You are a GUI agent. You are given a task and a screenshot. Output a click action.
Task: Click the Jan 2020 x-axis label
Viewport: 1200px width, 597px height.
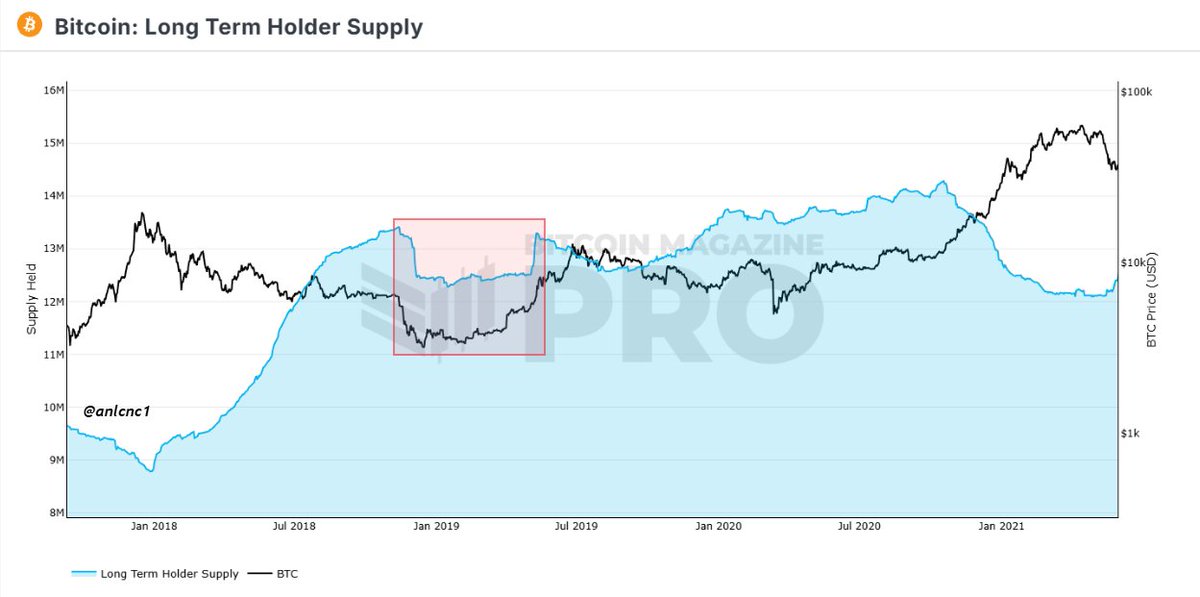pos(717,525)
